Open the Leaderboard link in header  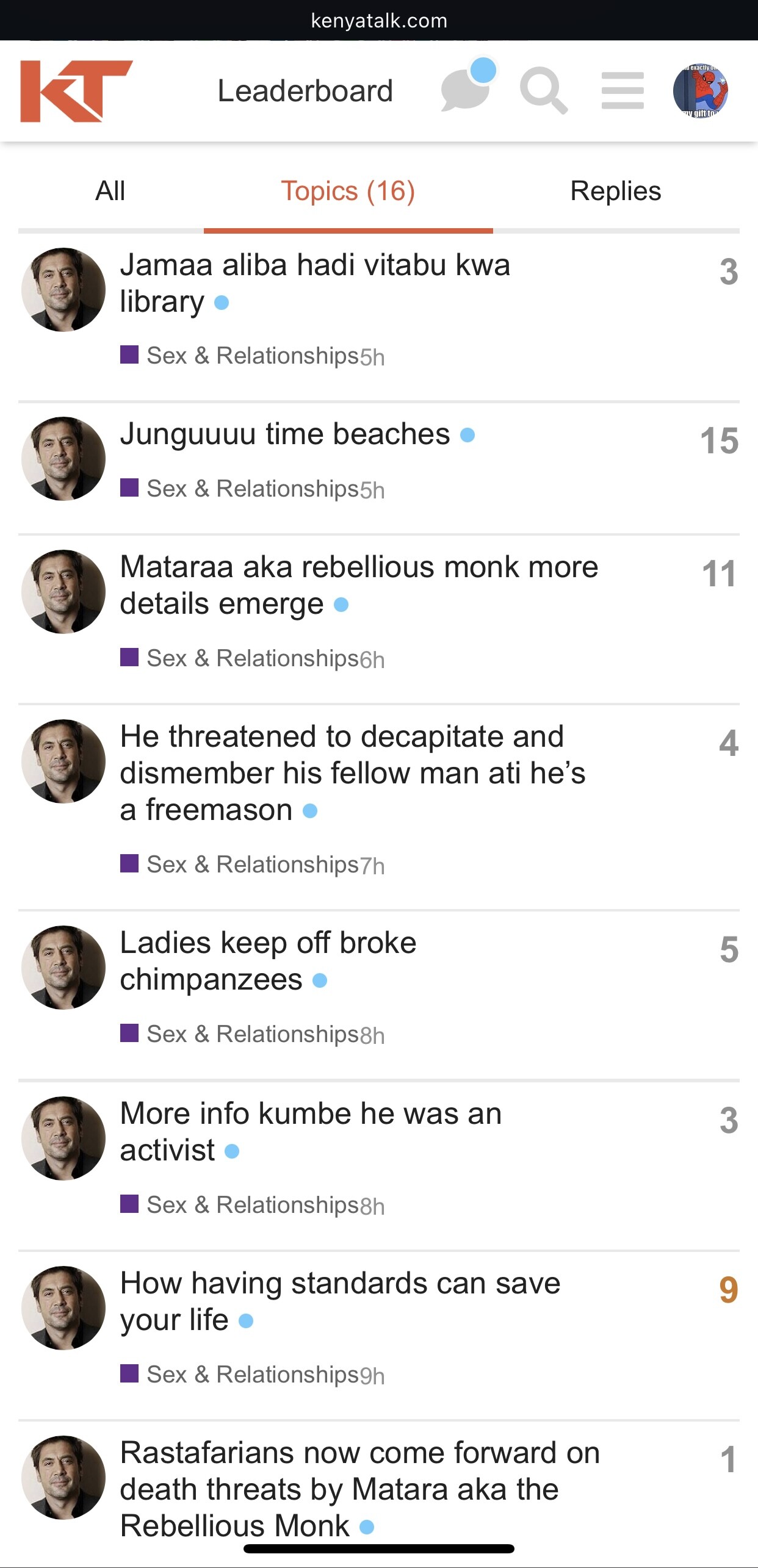pyautogui.click(x=305, y=91)
